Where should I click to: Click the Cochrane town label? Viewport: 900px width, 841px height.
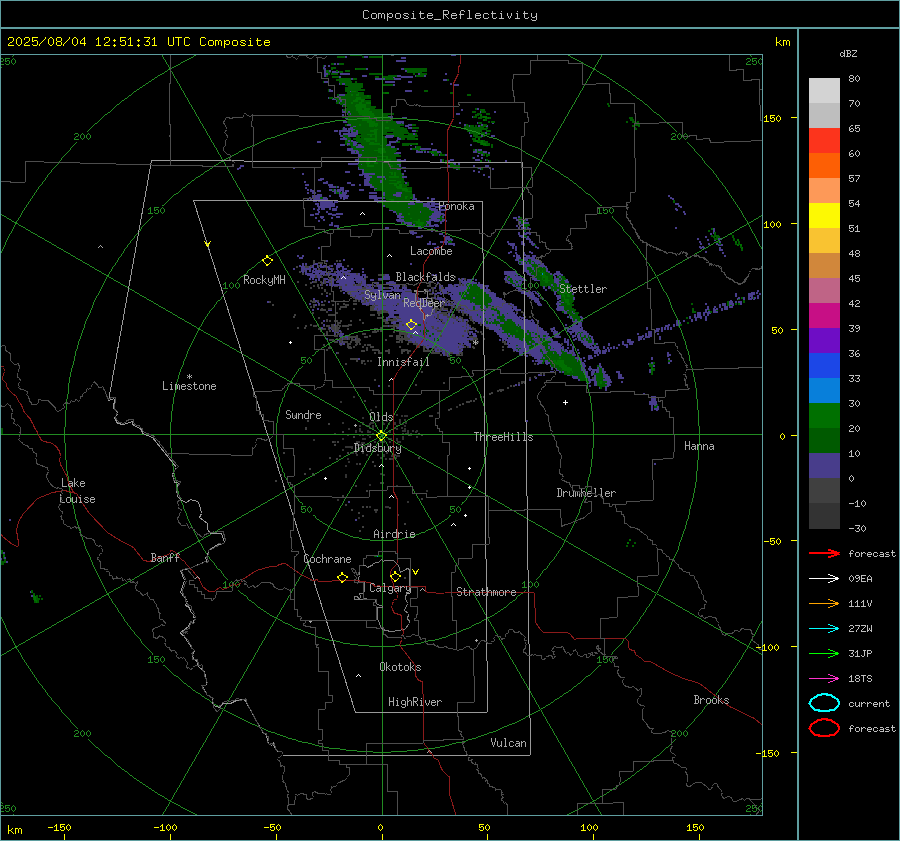[x=327, y=559]
